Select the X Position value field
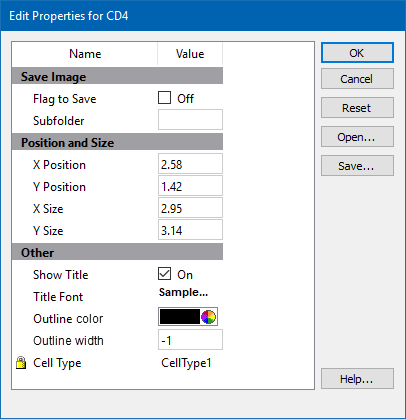This screenshot has width=406, height=419. coord(190,164)
